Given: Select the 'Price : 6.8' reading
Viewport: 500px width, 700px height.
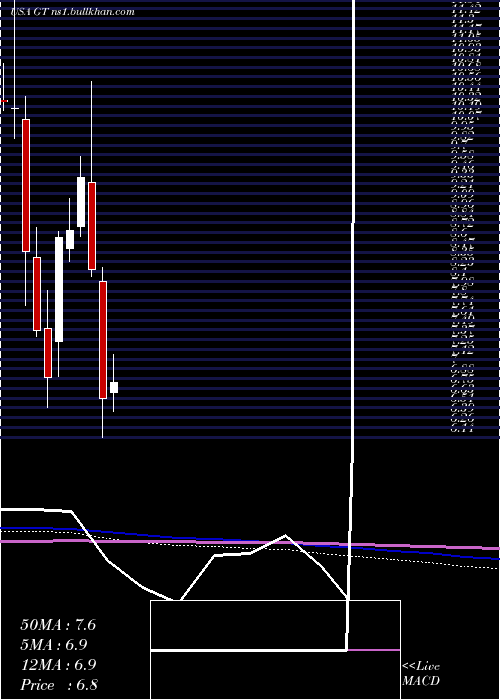Looking at the screenshot, I should coord(59,685).
